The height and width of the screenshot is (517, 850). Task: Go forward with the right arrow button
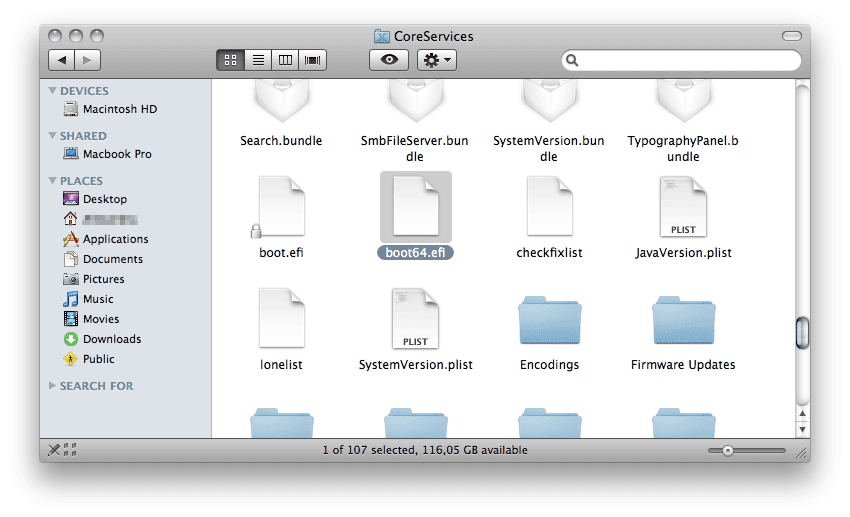pos(87,60)
